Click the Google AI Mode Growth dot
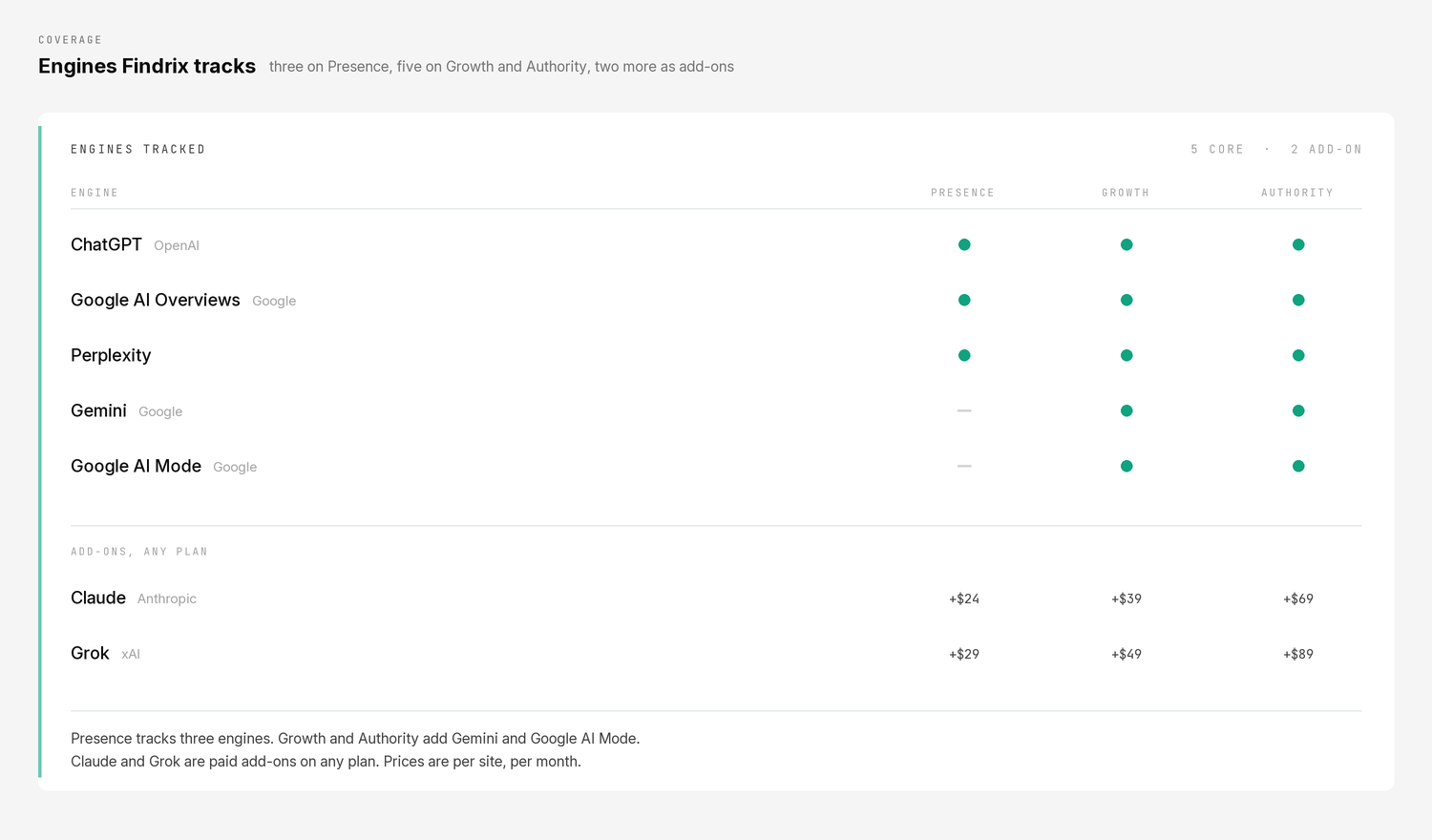The image size is (1432, 840). pos(1127,466)
